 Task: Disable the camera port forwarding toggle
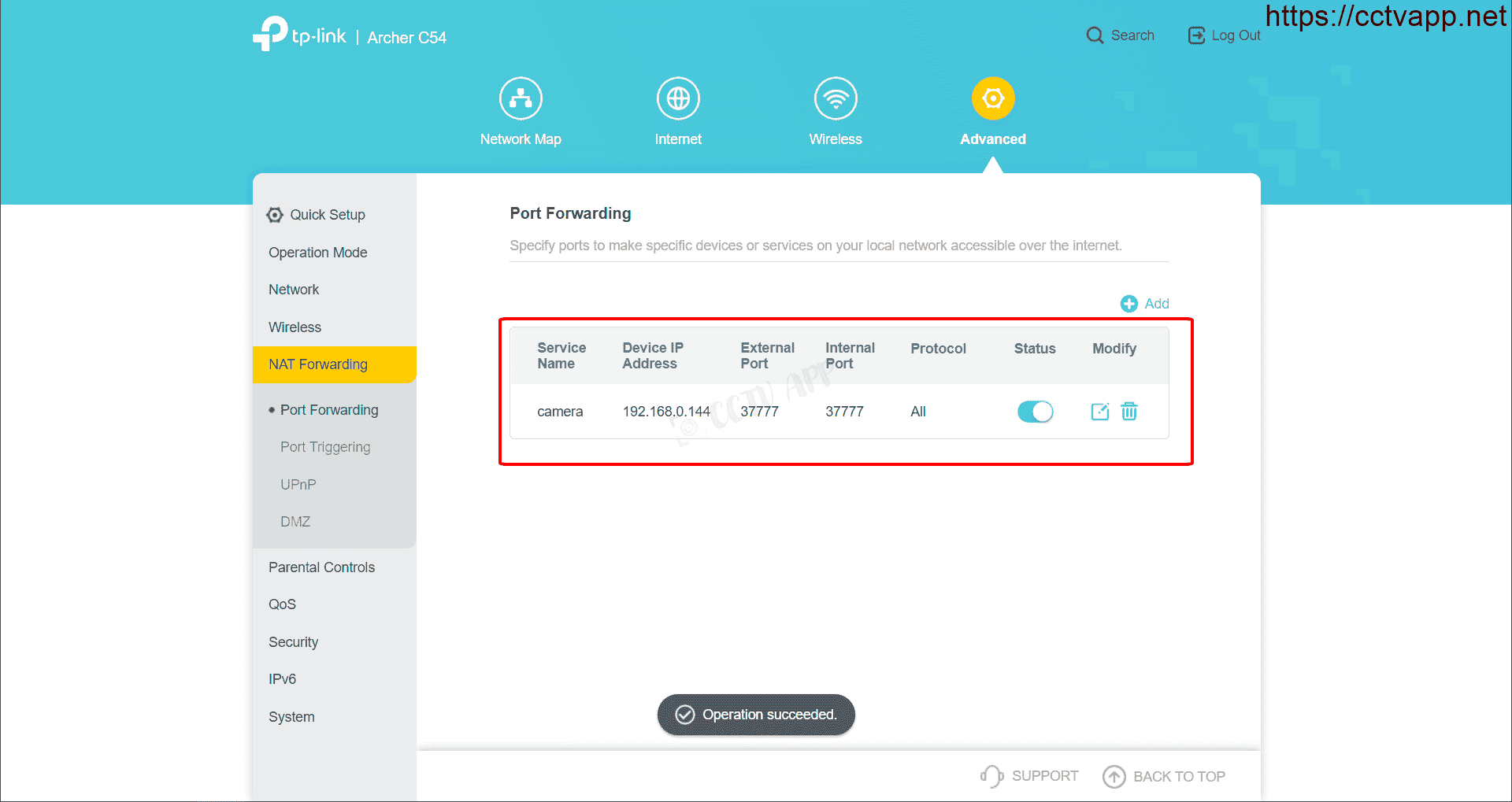(1035, 412)
